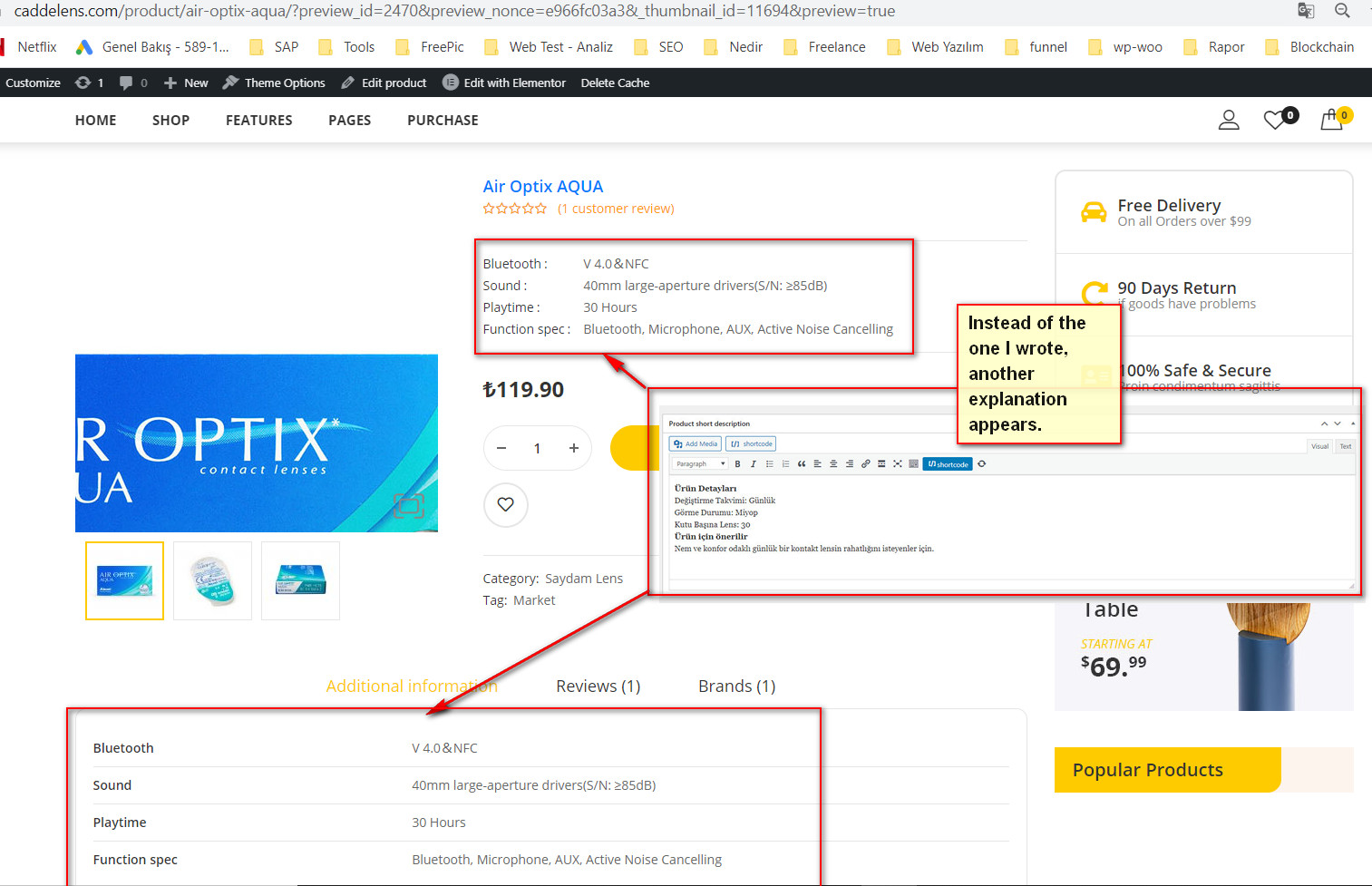
Task: Switch editor to Visual tab
Action: 1319,446
